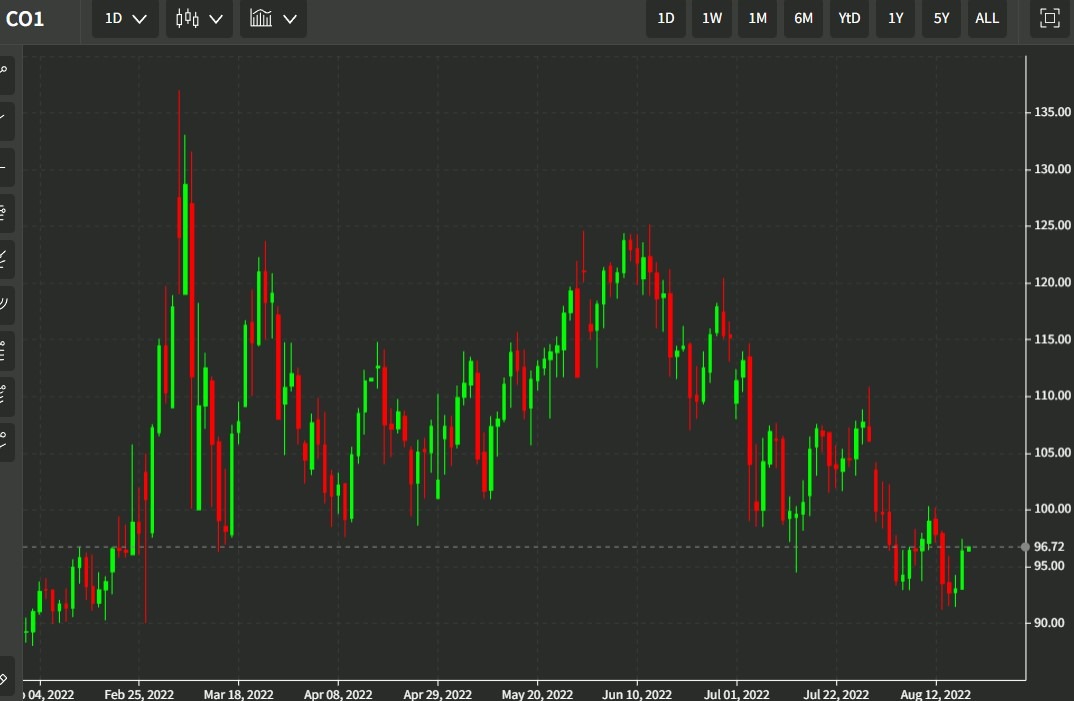
Task: Set the range to 1Y
Action: [895, 19]
